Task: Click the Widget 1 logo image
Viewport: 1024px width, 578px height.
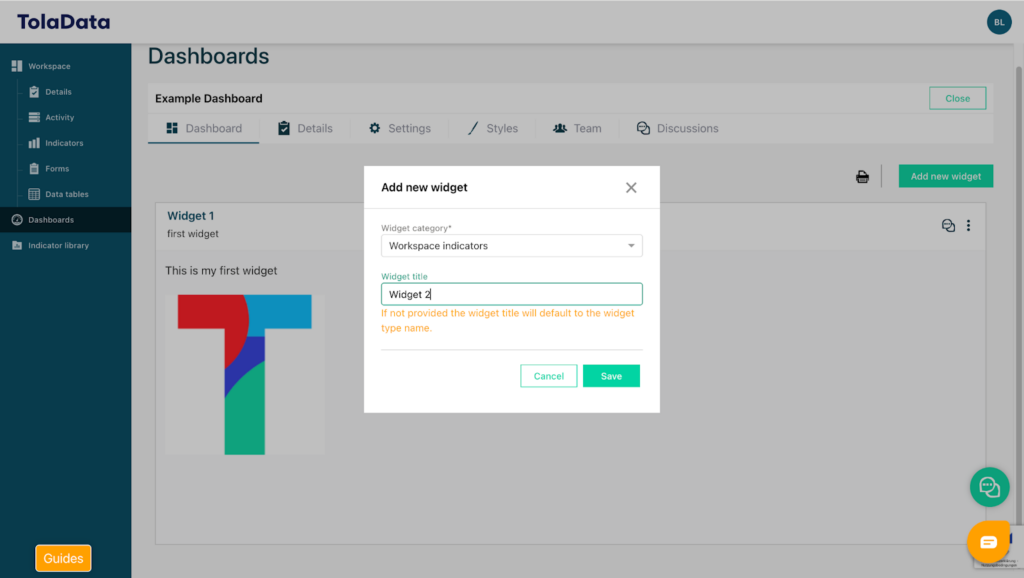Action: (244, 374)
